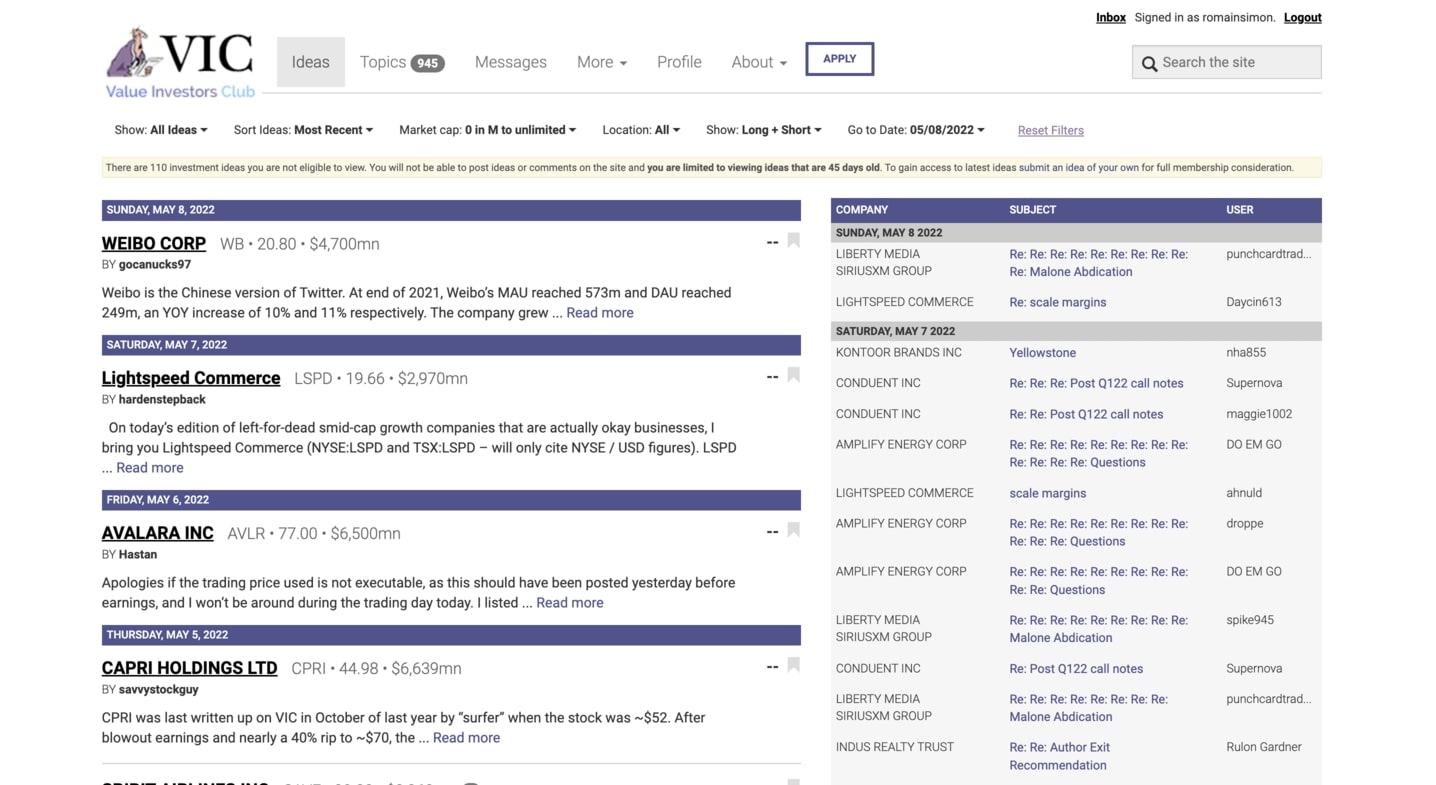
Task: Open ahnuld's scale margins message
Action: point(1047,493)
